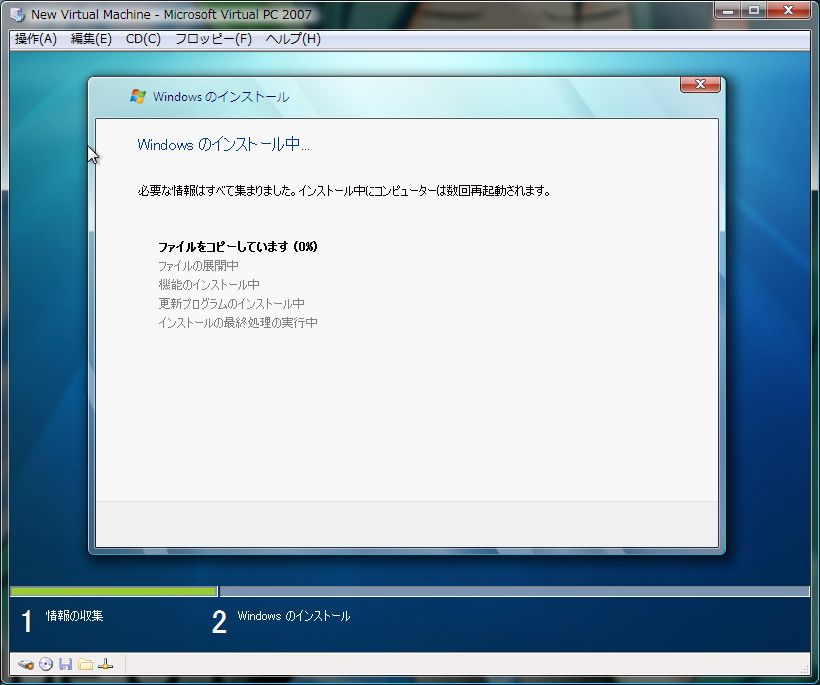Click the hard disk activity icon in status bar
820x685 pixels.
coord(26,665)
